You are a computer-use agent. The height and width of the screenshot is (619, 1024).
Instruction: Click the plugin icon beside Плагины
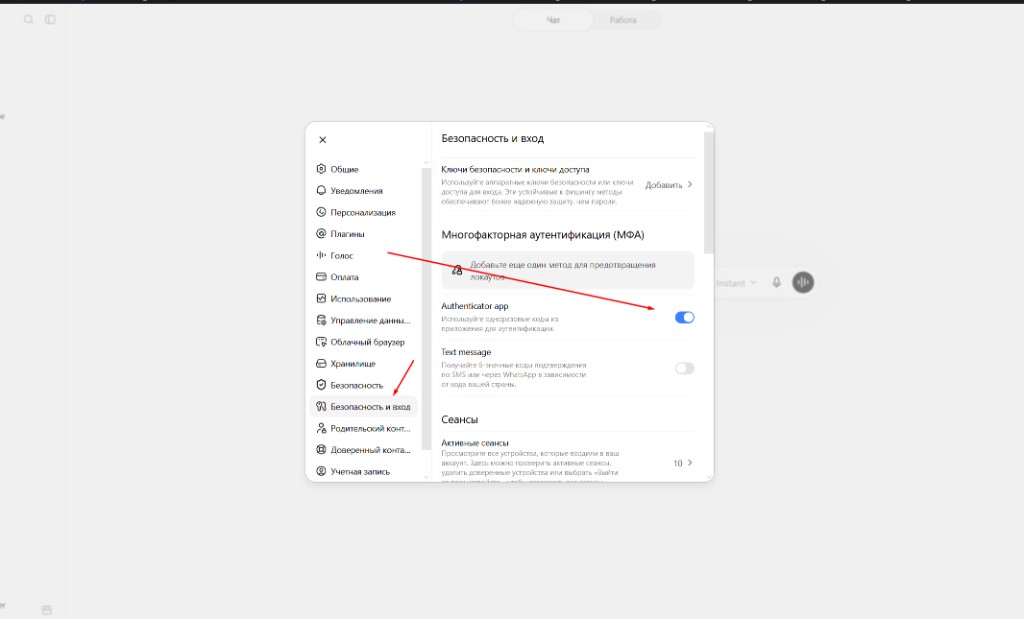321,233
